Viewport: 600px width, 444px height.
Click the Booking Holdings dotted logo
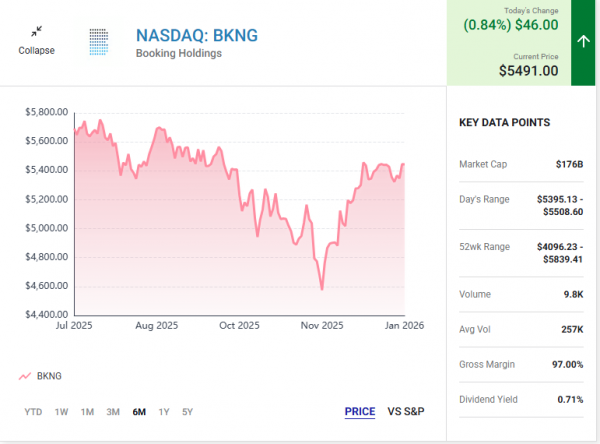pos(100,41)
